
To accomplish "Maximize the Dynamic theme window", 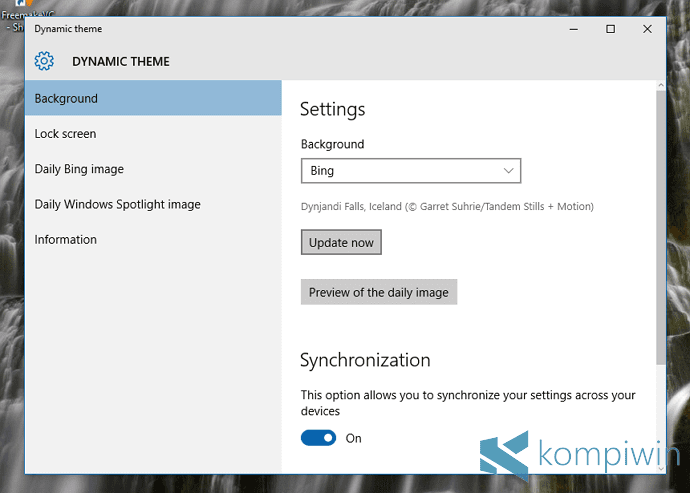I will 610,29.
